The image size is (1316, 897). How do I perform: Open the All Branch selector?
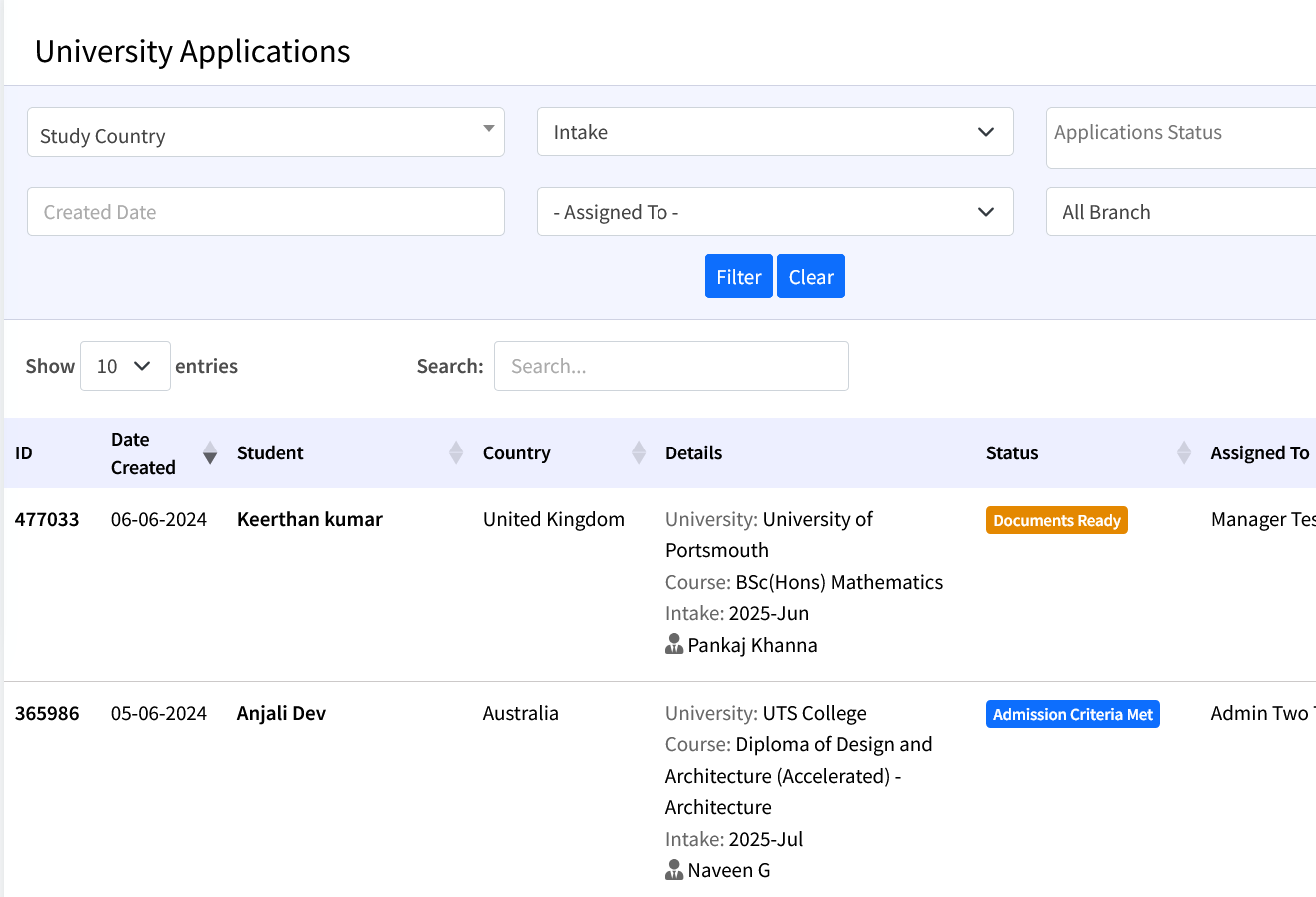(1179, 213)
